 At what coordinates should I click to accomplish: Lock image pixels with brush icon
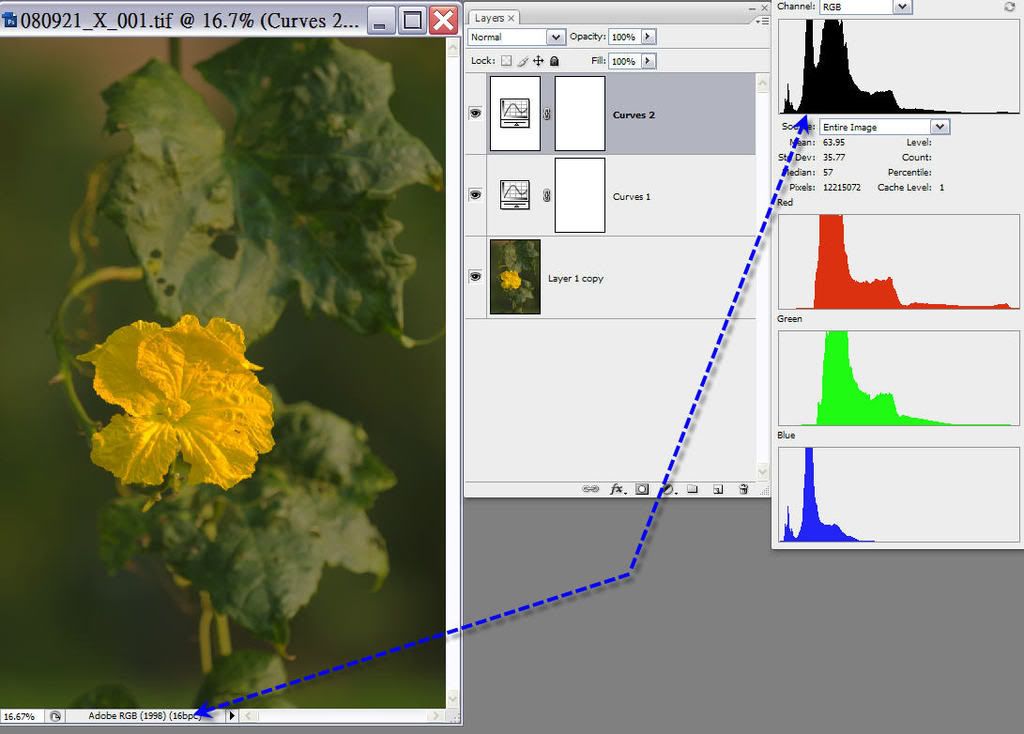[522, 61]
